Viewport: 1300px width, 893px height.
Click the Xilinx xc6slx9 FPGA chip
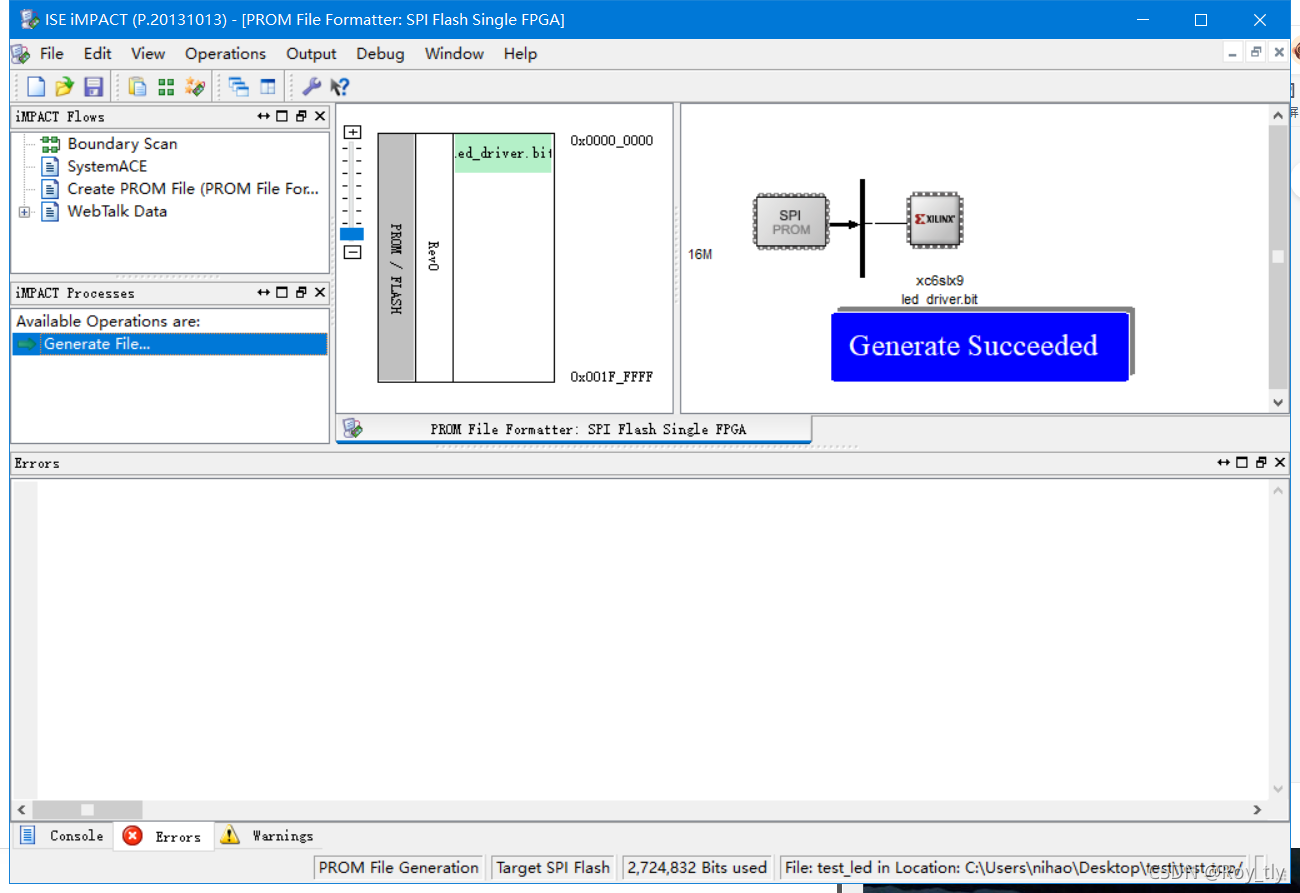934,219
